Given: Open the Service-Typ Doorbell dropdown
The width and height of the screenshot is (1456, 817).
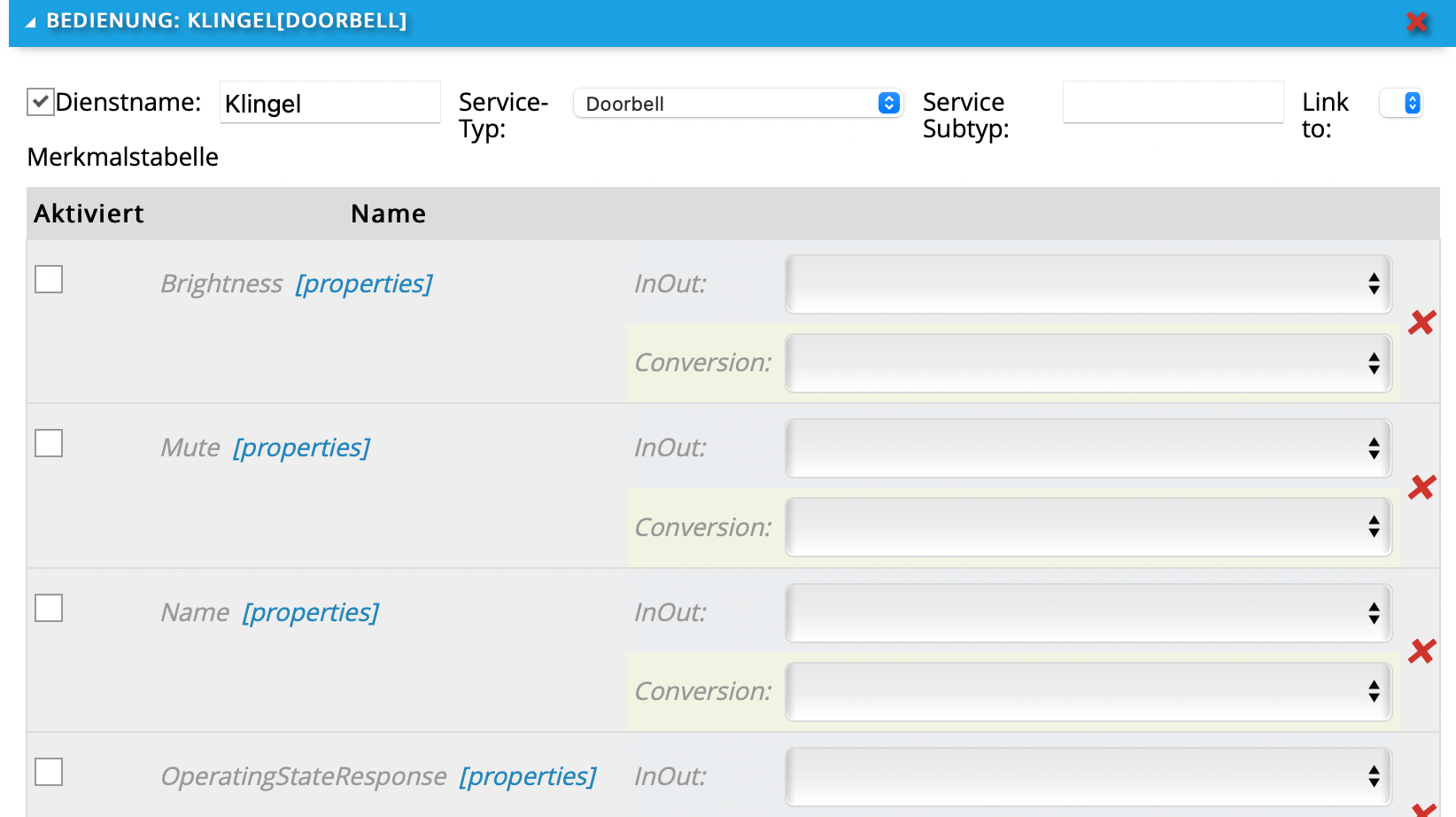Looking at the screenshot, I should coord(737,104).
